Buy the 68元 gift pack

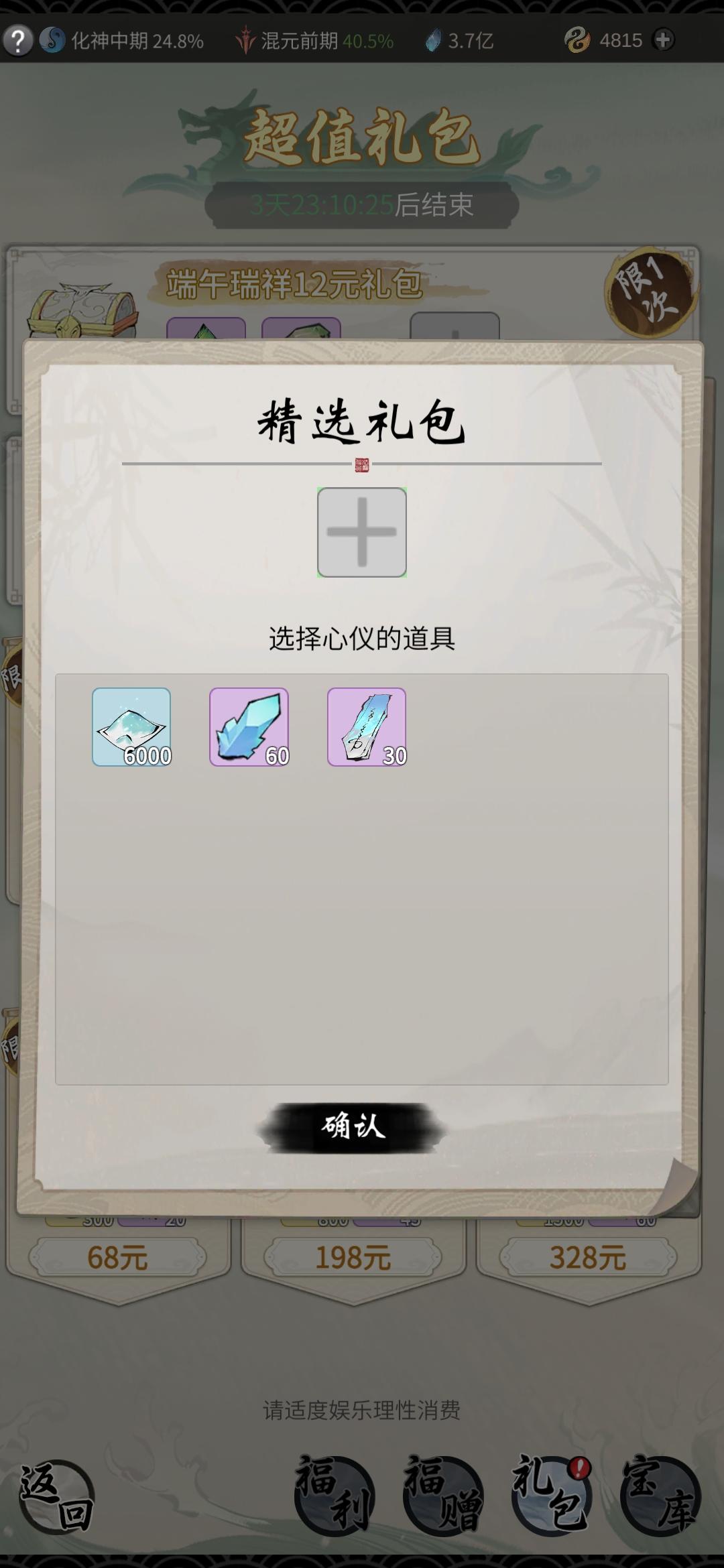pos(117,1257)
